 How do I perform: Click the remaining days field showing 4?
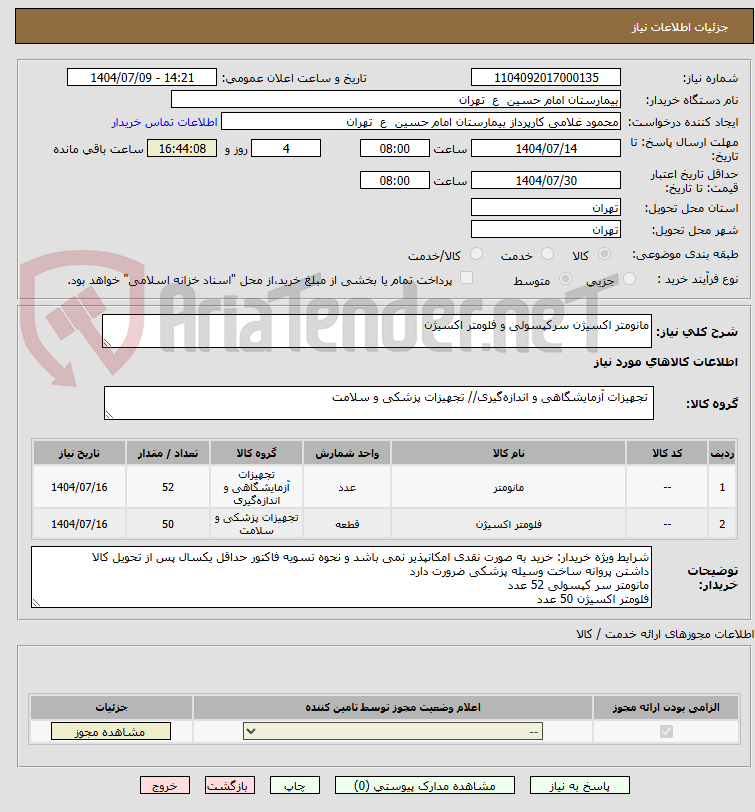(286, 149)
